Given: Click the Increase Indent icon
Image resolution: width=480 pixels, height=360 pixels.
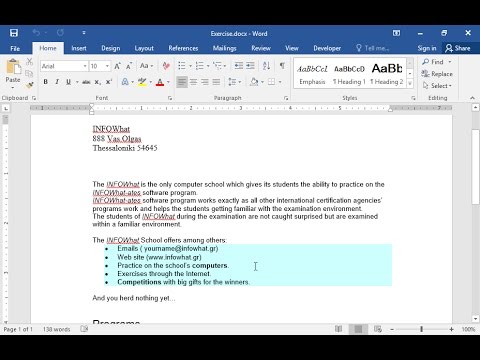Looking at the screenshot, I should [x=250, y=66].
